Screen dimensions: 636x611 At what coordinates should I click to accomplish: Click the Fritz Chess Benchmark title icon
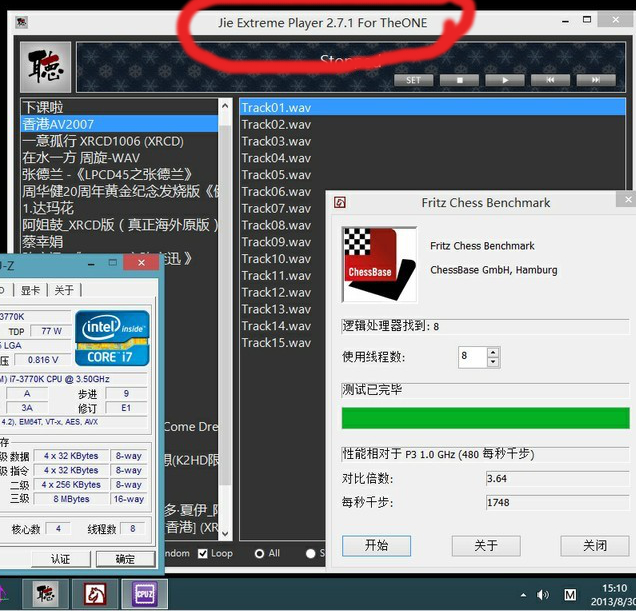[x=339, y=202]
